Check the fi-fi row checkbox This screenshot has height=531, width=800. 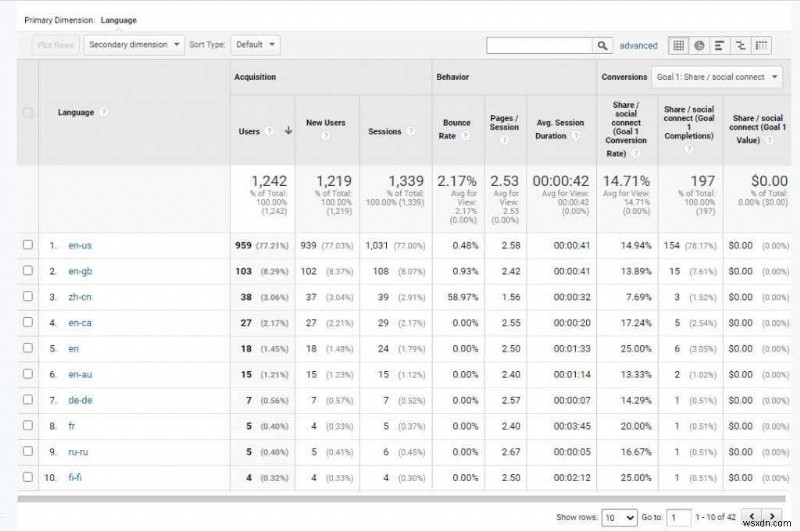click(28, 477)
